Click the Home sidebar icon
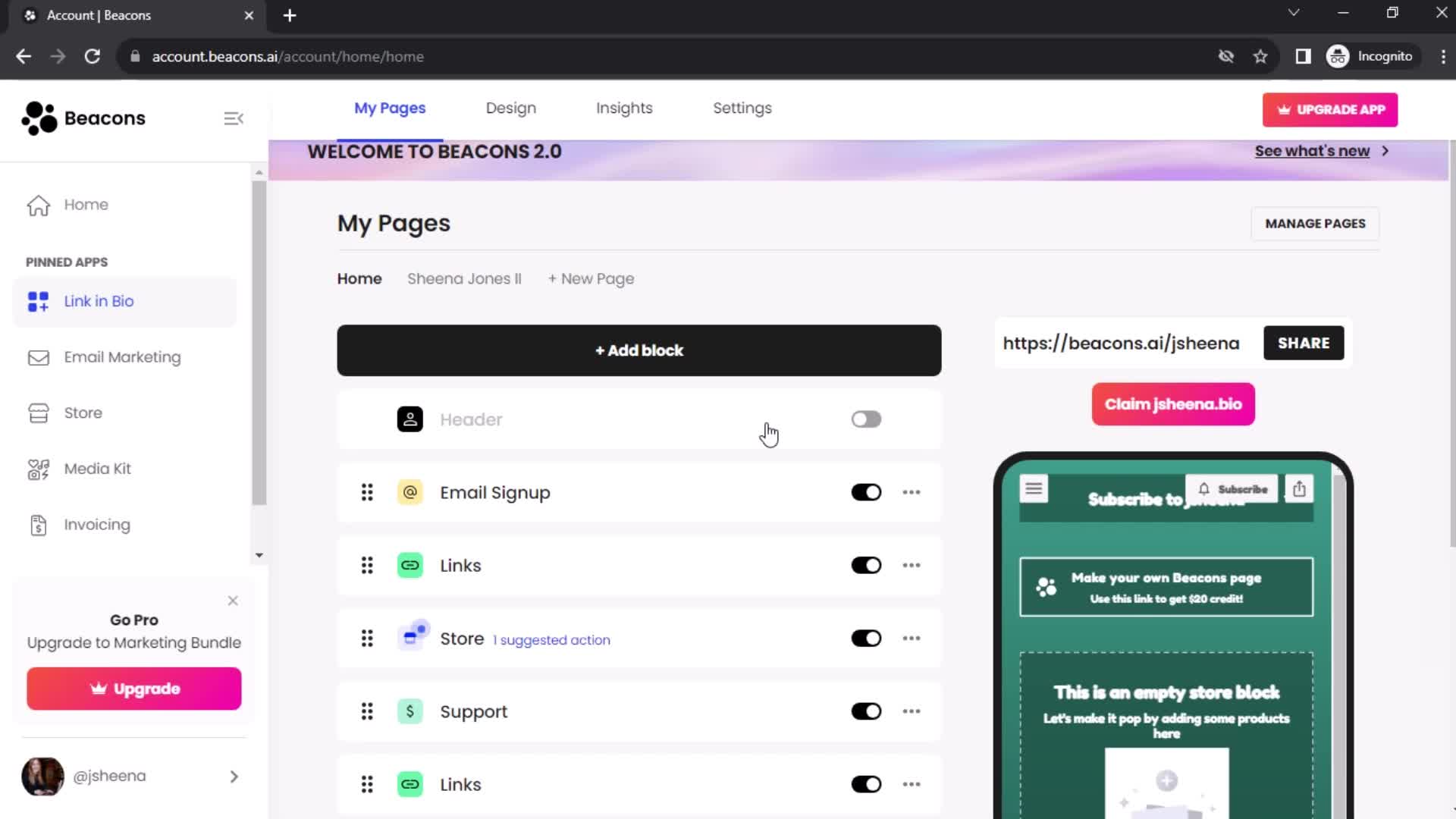This screenshot has width=1456, height=819. coord(38,204)
